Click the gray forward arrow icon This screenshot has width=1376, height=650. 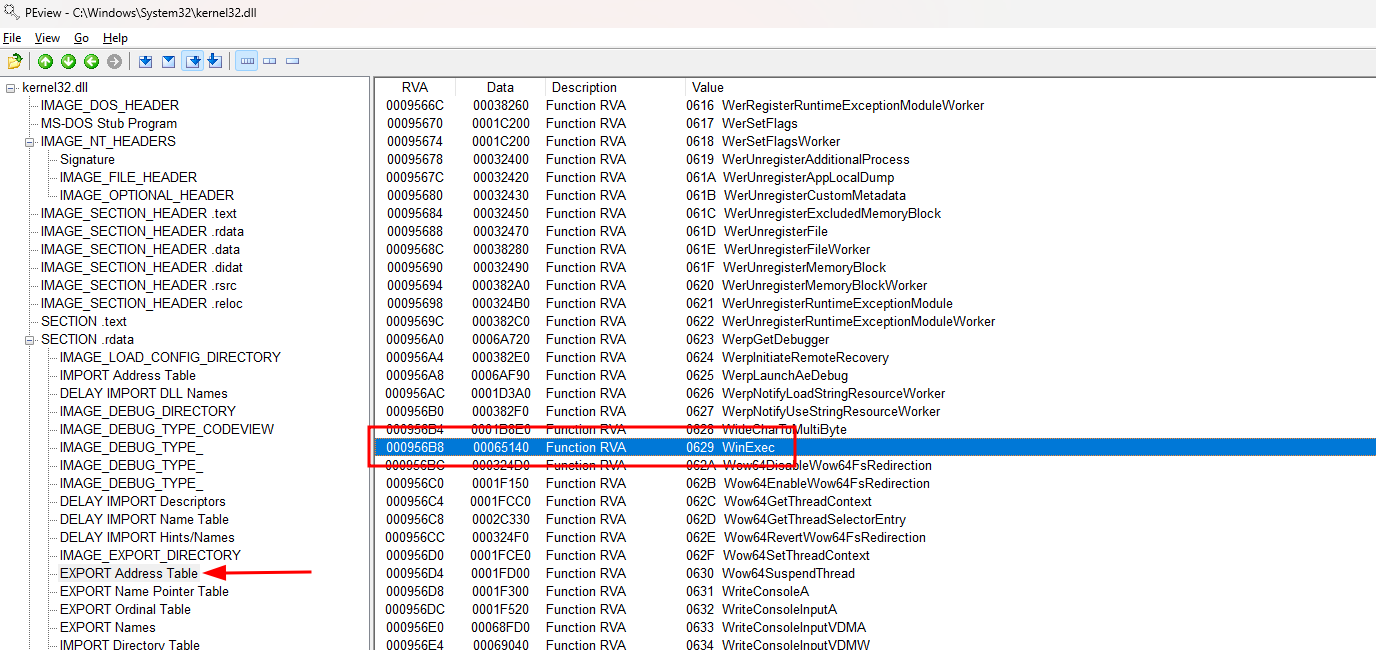click(114, 62)
